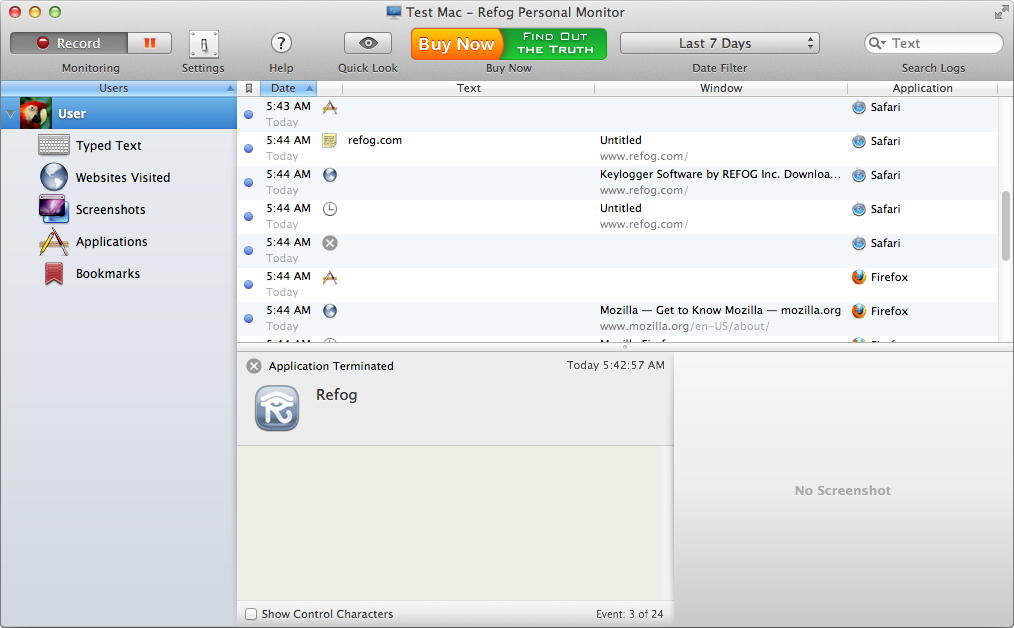1014x628 pixels.
Task: Pause monitoring with the orange pause button
Action: (x=150, y=43)
